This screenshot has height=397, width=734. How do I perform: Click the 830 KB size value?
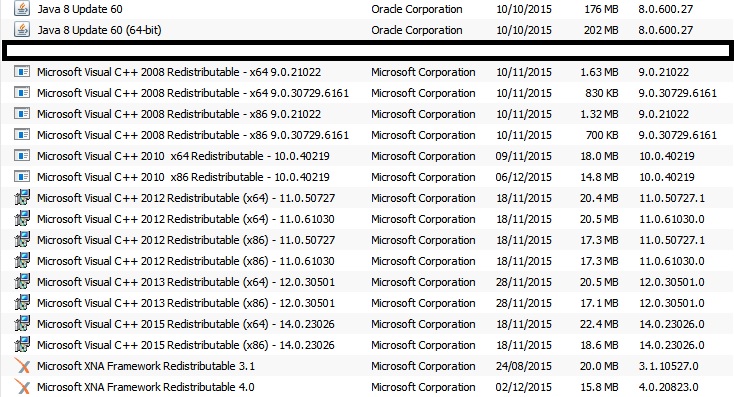(602, 93)
